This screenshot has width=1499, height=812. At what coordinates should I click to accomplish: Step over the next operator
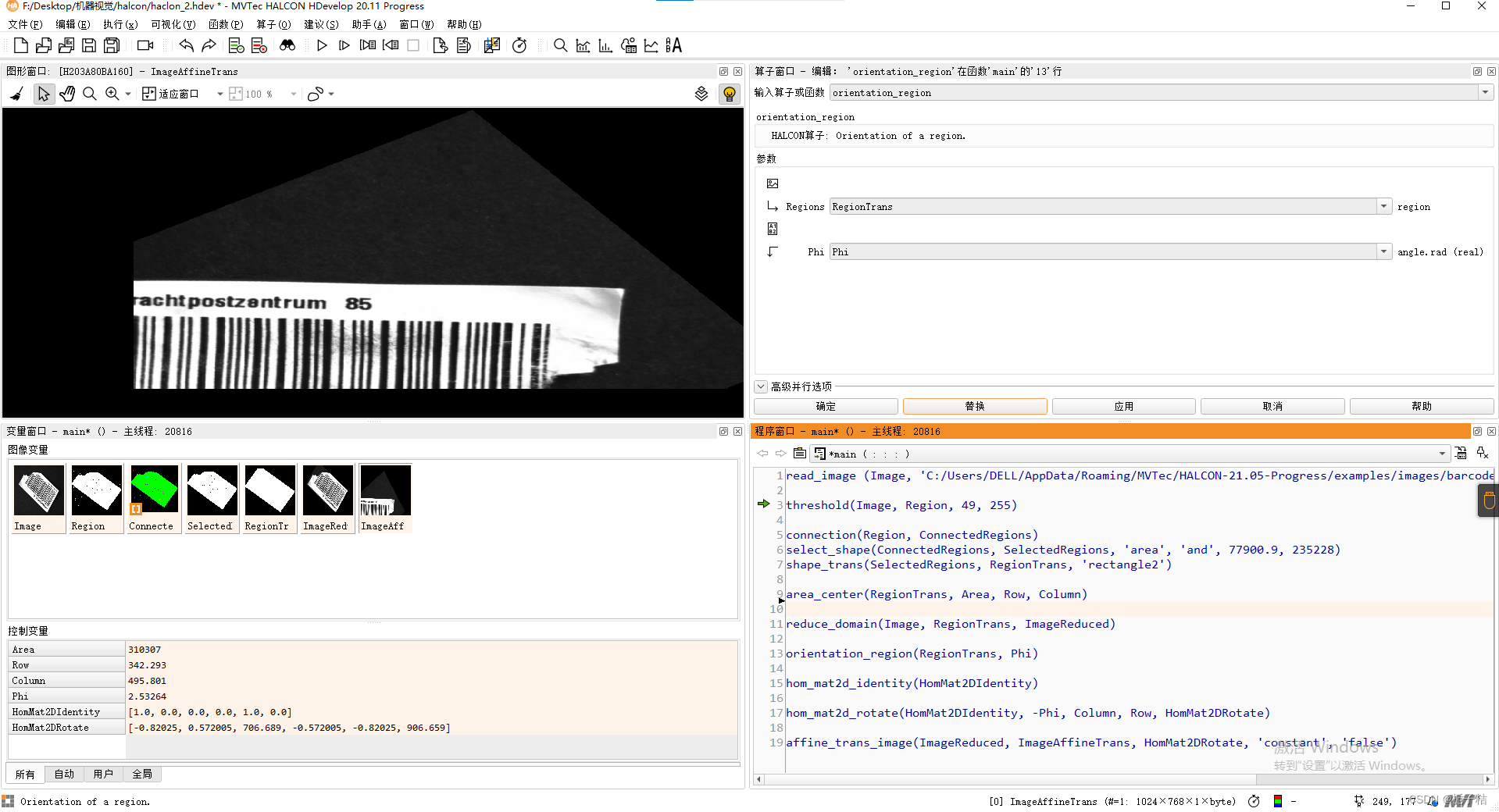[344, 45]
